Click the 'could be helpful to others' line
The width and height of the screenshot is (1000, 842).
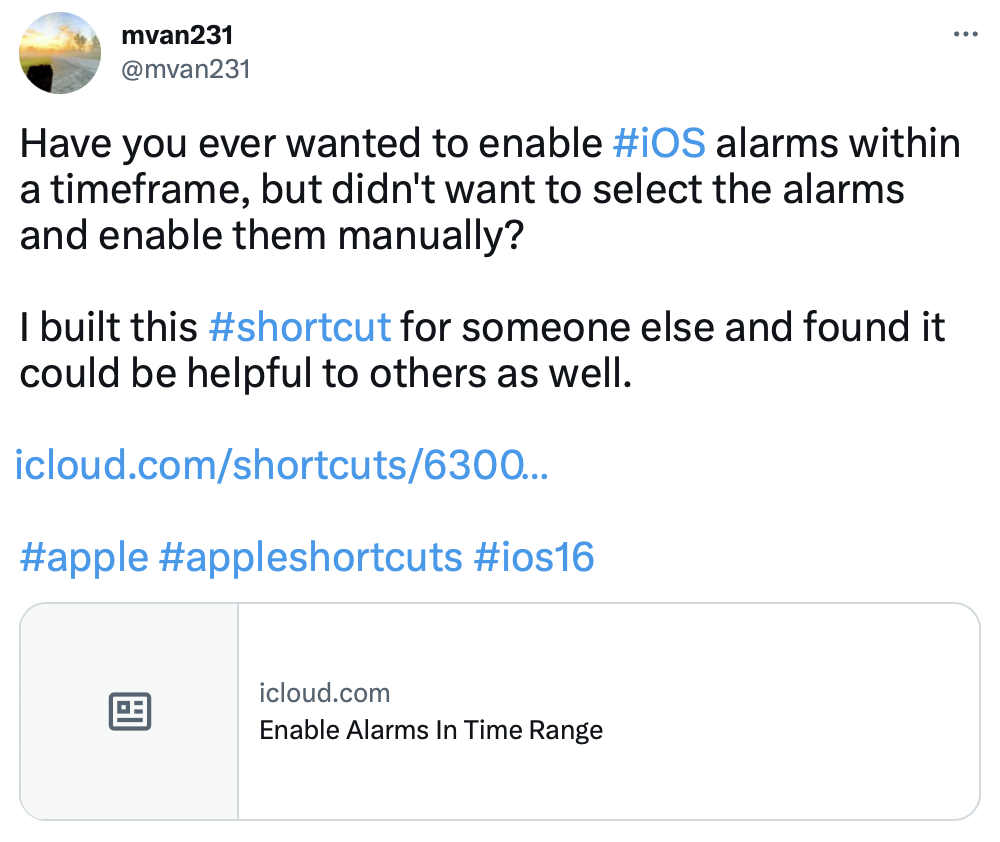pyautogui.click(x=326, y=373)
